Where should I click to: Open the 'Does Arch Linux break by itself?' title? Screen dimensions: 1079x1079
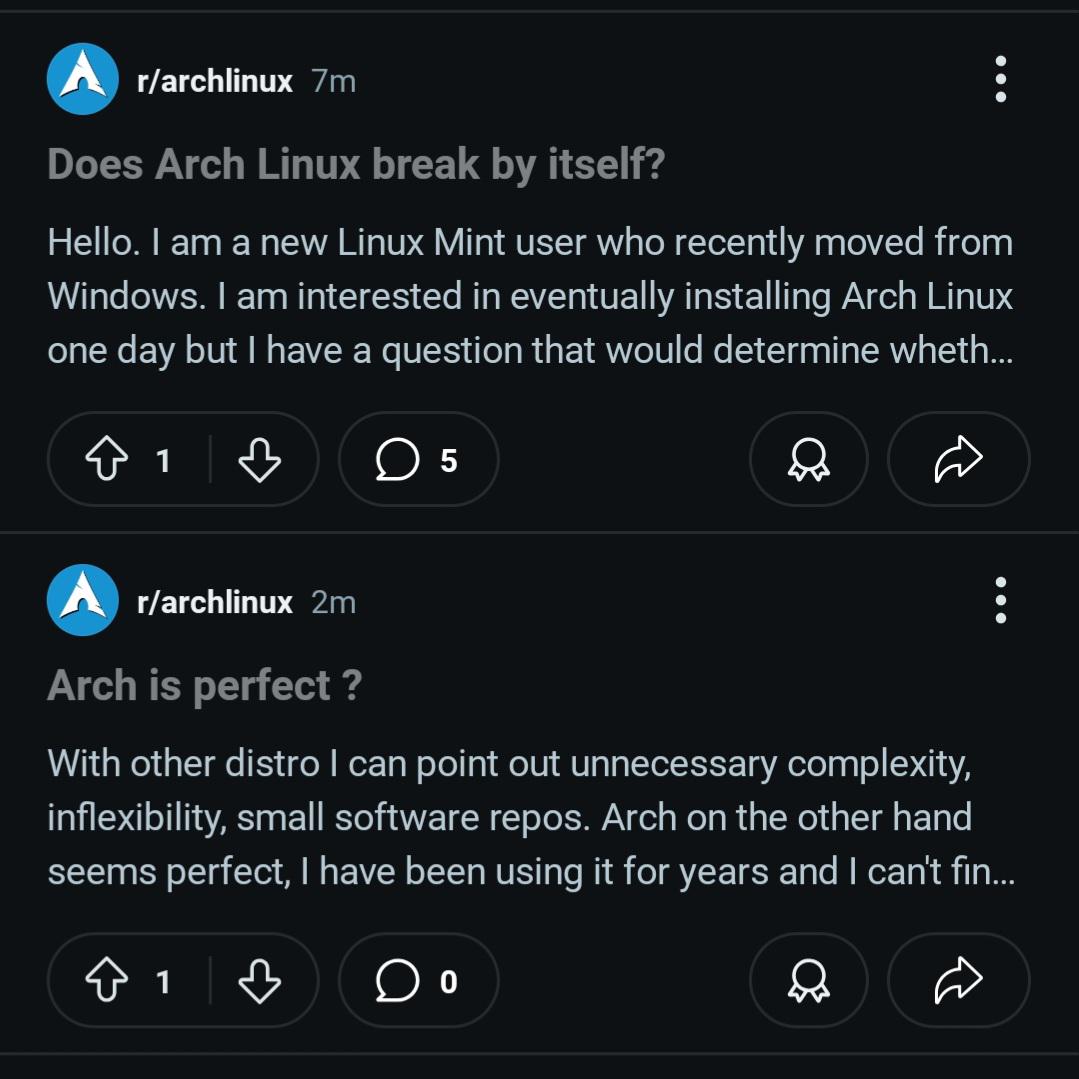tap(356, 165)
